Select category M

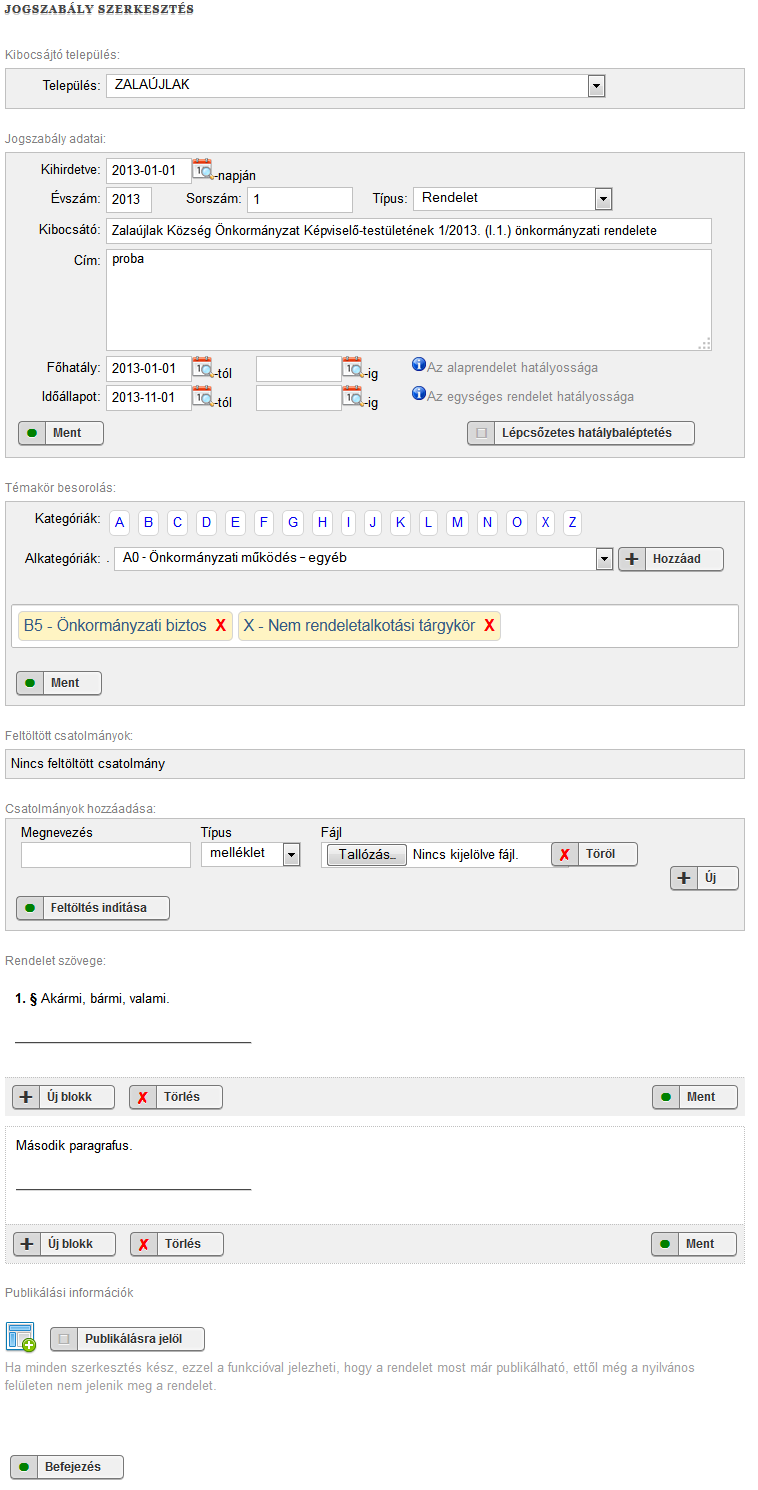pyautogui.click(x=457, y=522)
